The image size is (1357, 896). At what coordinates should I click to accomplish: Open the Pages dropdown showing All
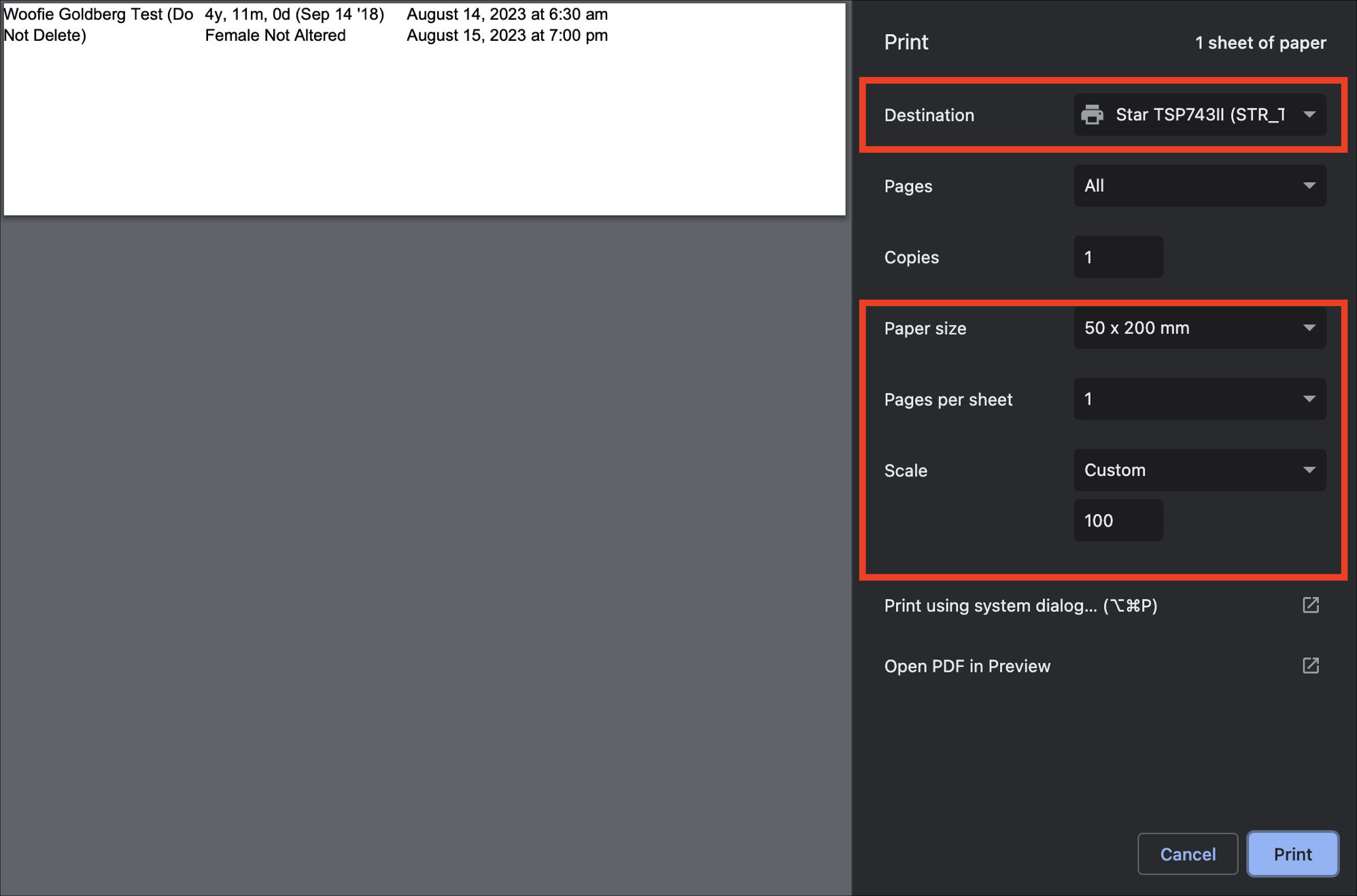coord(1199,186)
